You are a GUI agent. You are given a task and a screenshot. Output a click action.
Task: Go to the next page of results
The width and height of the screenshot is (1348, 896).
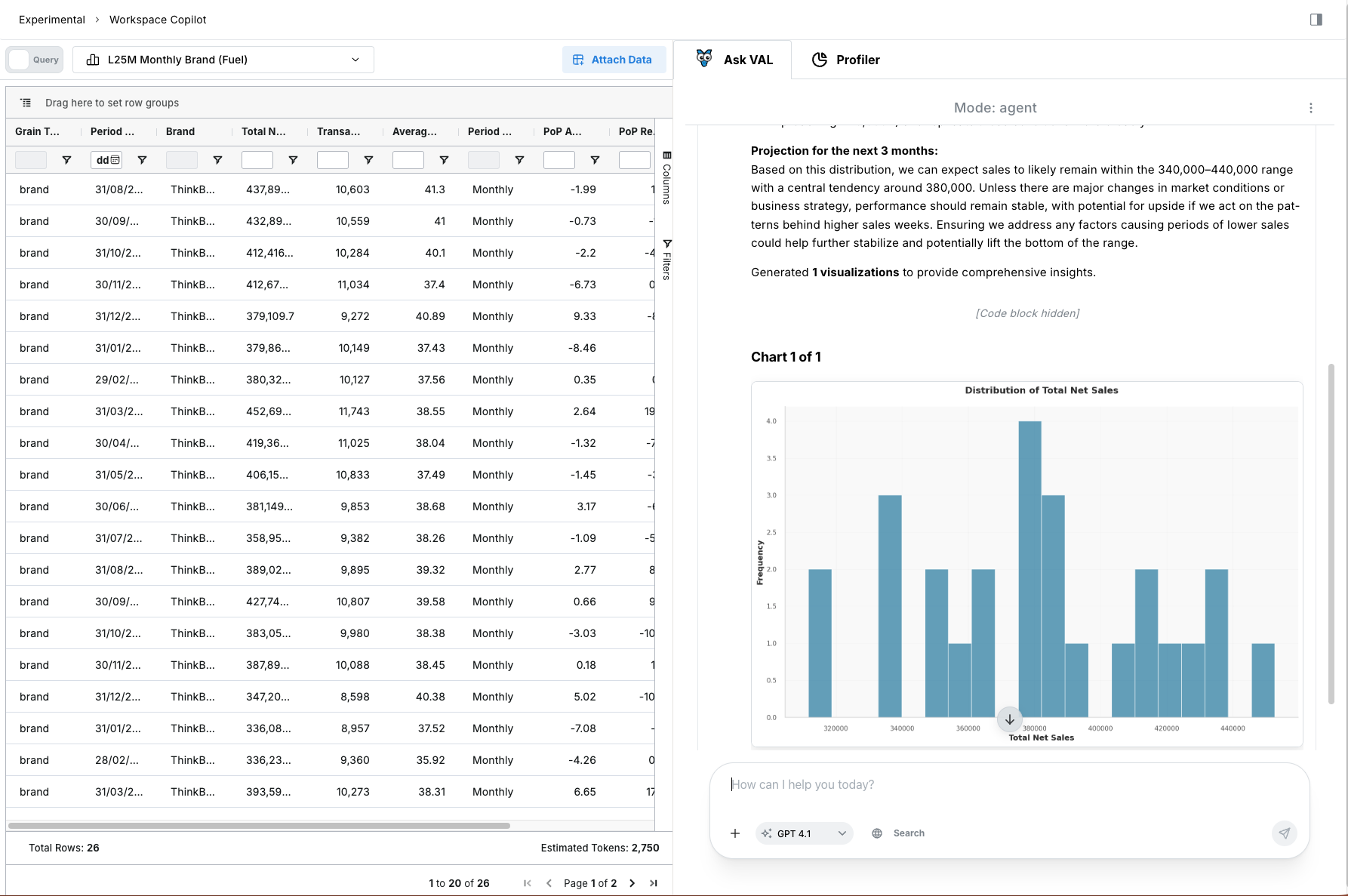tap(632, 883)
